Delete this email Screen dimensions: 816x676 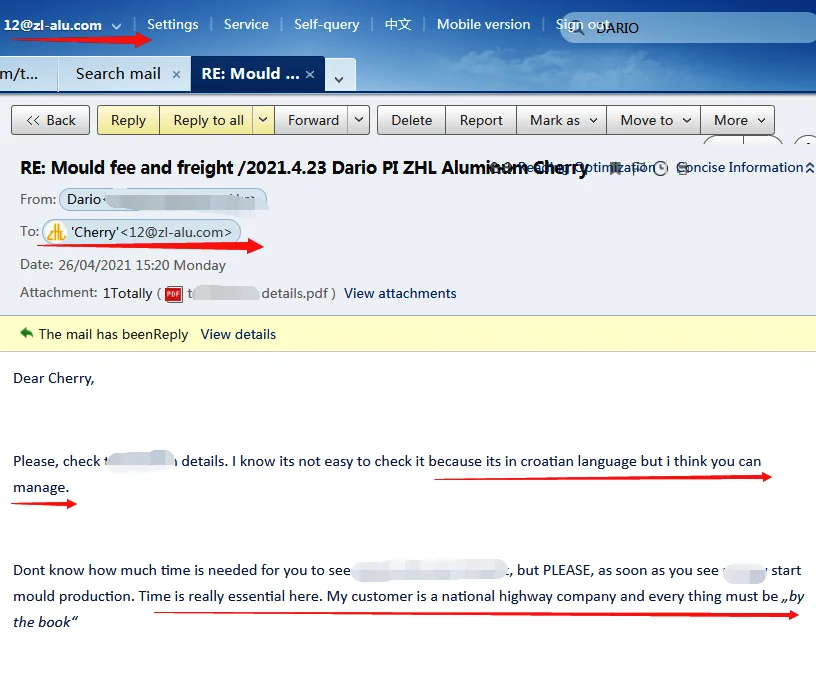pyautogui.click(x=412, y=120)
